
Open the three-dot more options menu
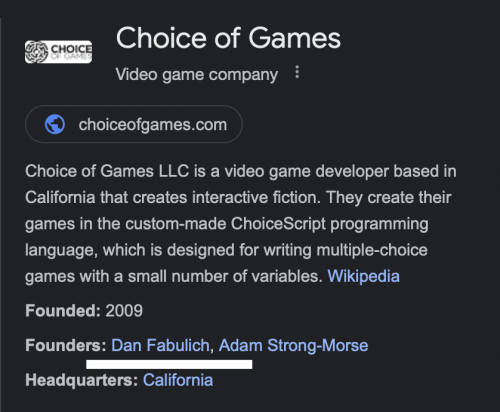click(x=297, y=72)
